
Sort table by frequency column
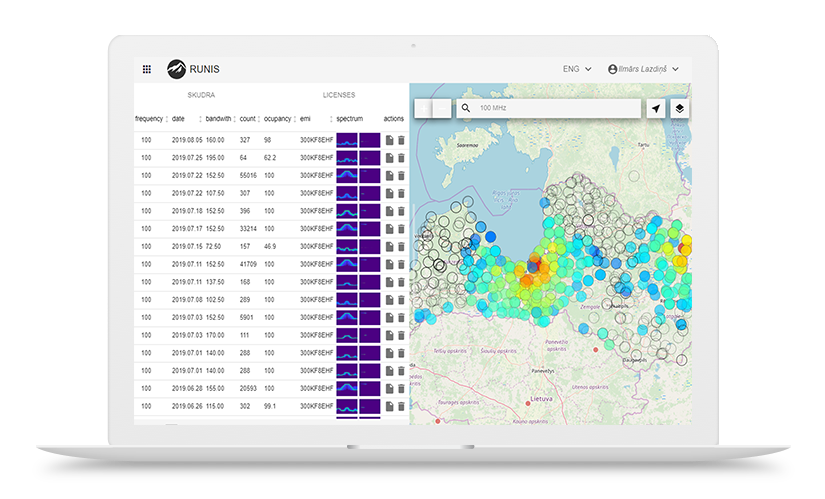click(150, 119)
